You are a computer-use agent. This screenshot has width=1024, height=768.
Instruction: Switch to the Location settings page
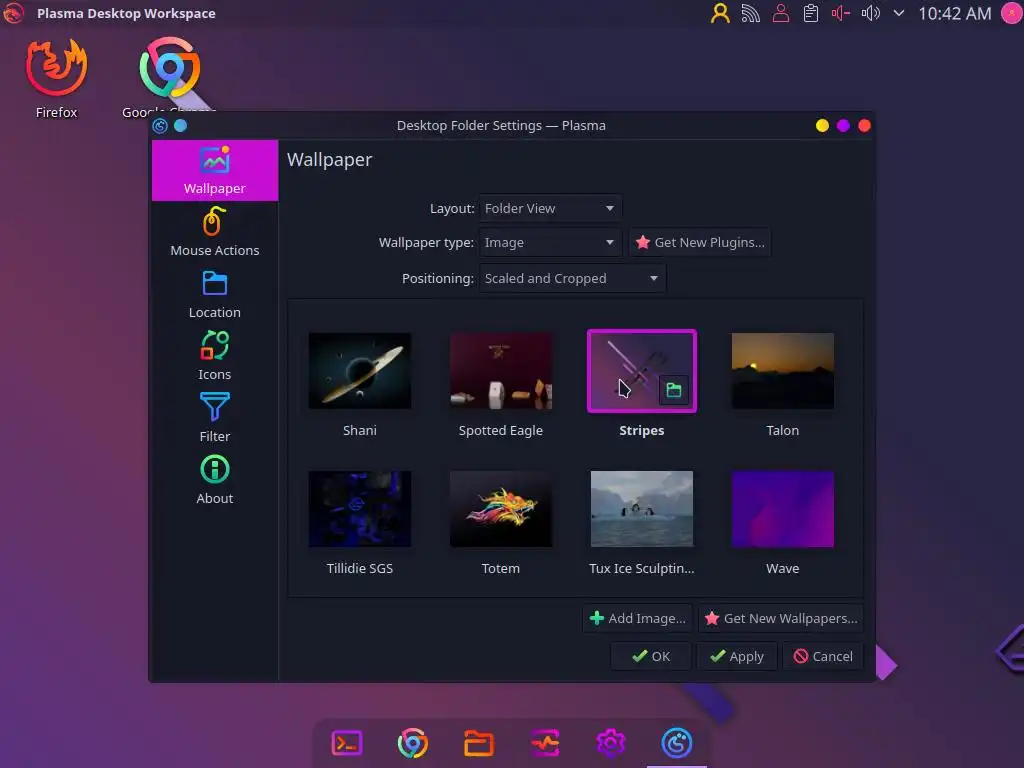[x=215, y=294]
